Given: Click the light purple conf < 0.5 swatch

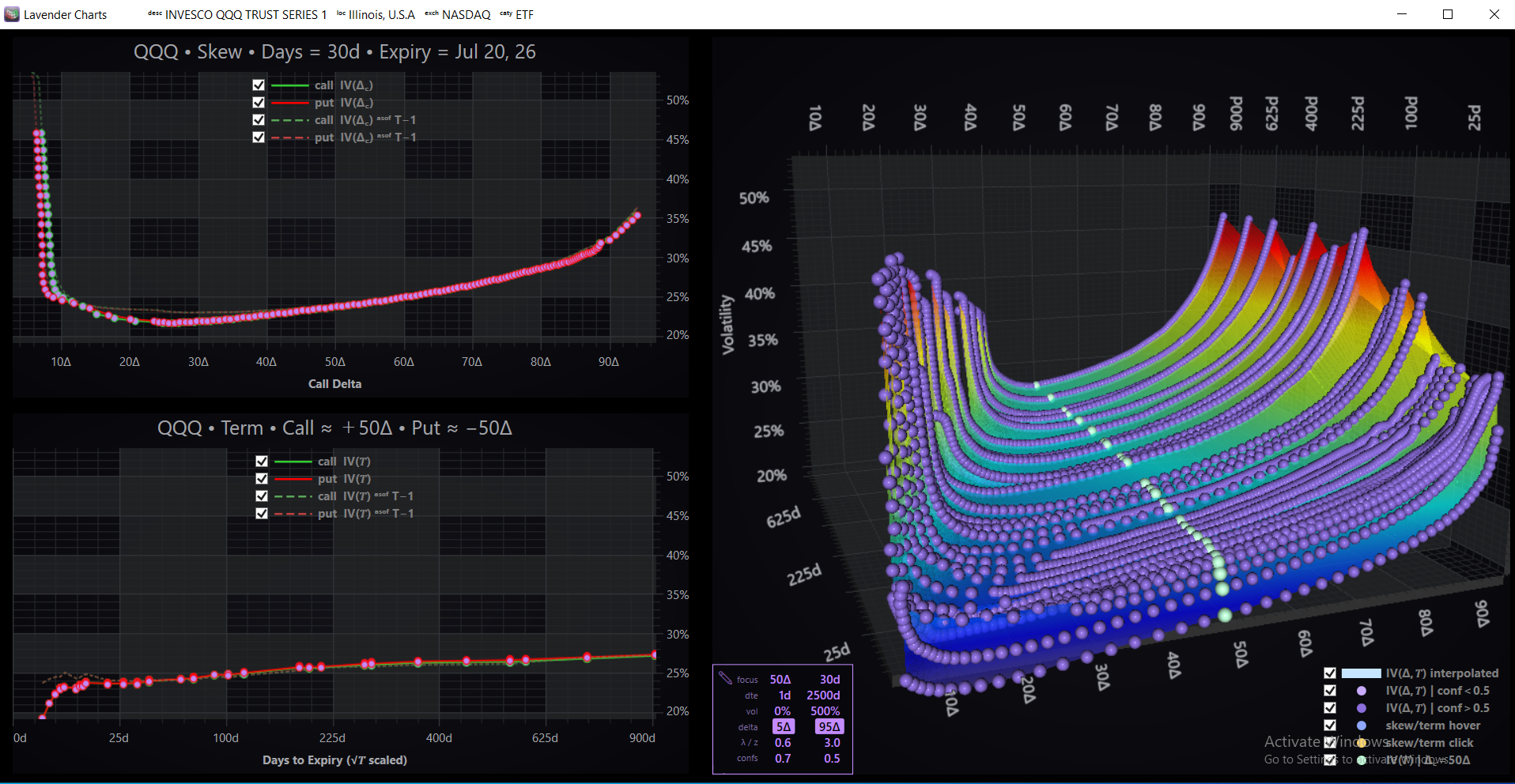Looking at the screenshot, I should pyautogui.click(x=1362, y=691).
